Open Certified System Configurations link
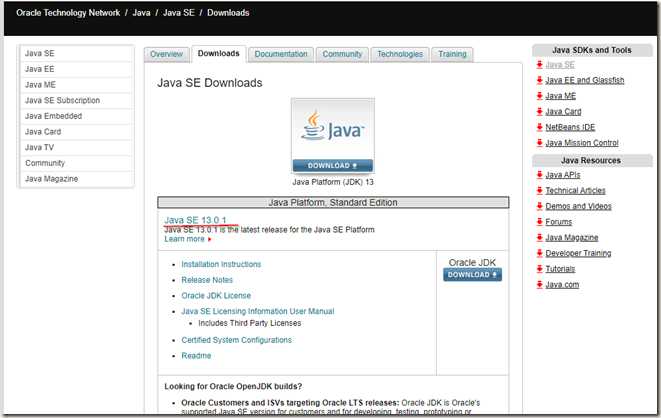 coord(236,340)
